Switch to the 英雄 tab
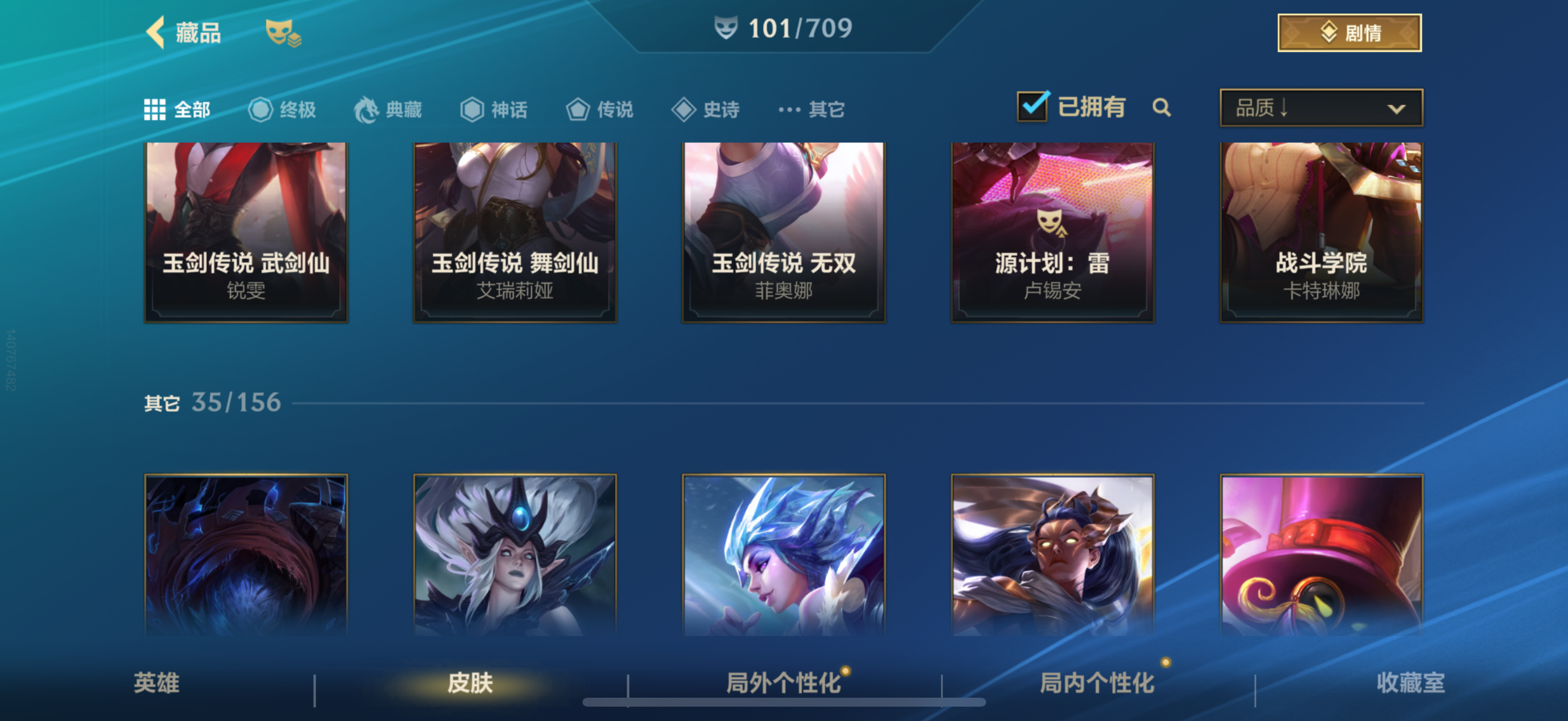Viewport: 1568px width, 721px height. coord(157,683)
